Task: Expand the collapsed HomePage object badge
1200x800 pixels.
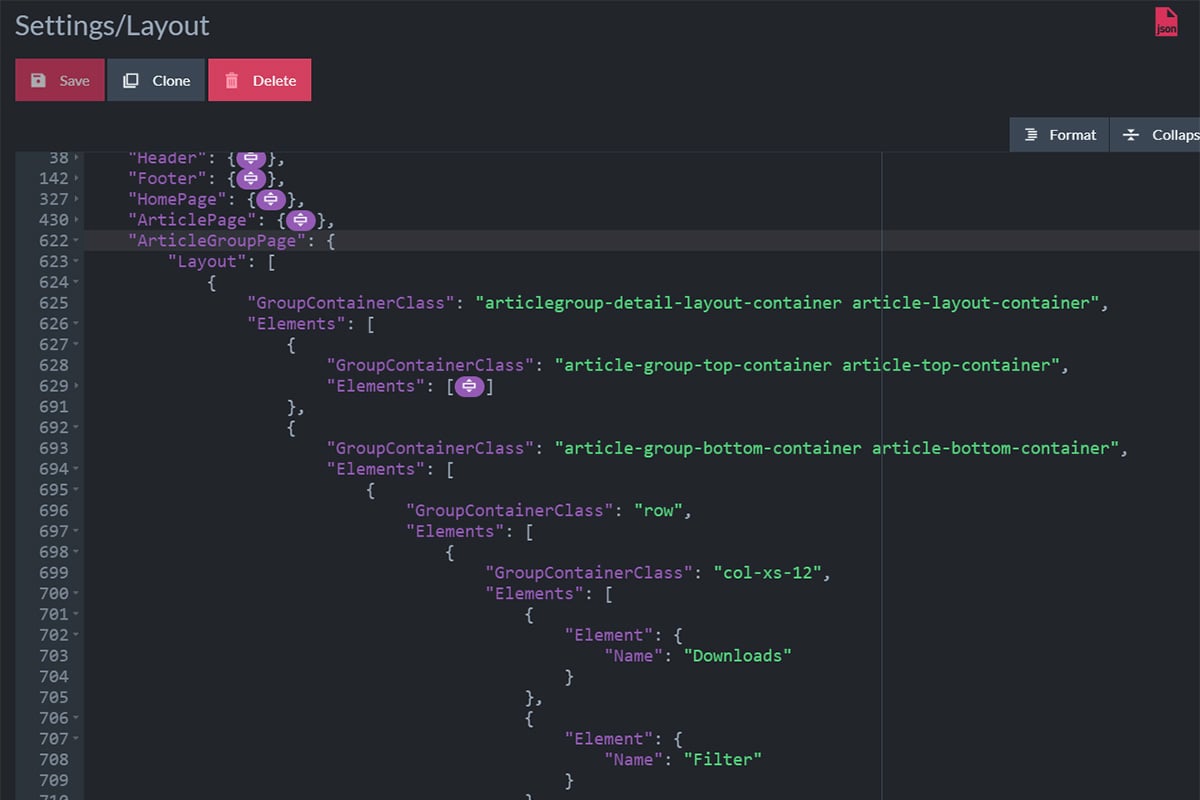Action: [271, 200]
